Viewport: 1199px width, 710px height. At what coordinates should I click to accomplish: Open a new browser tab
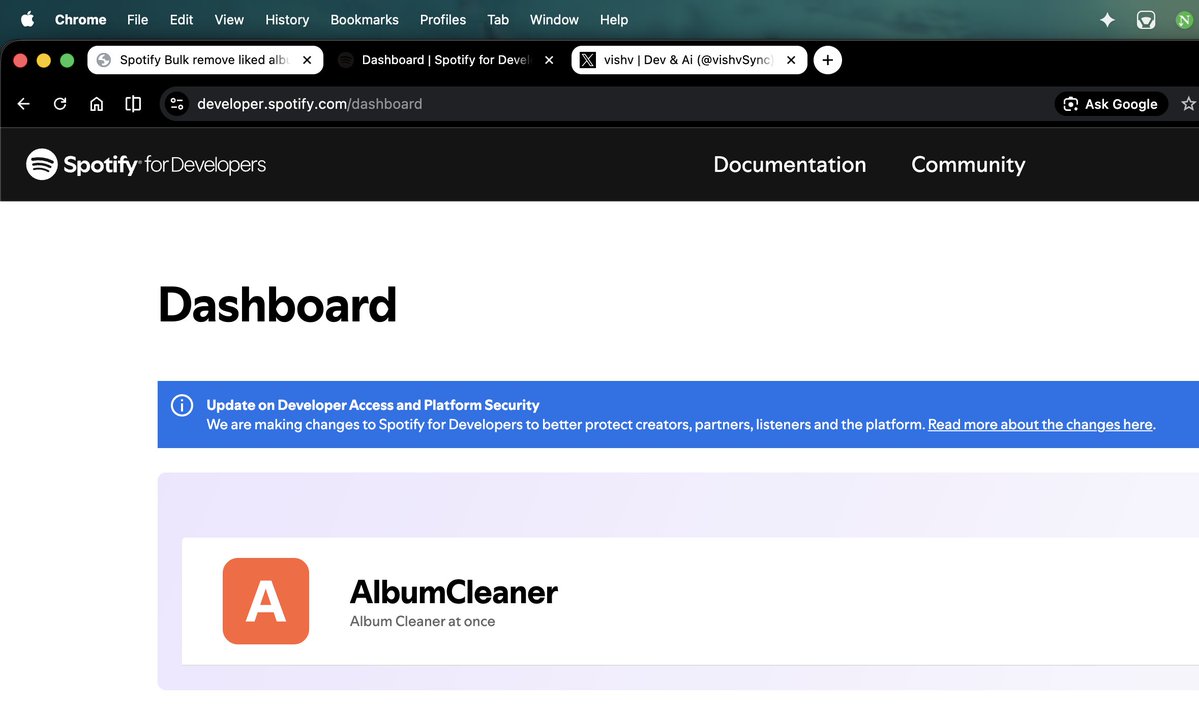(x=827, y=60)
